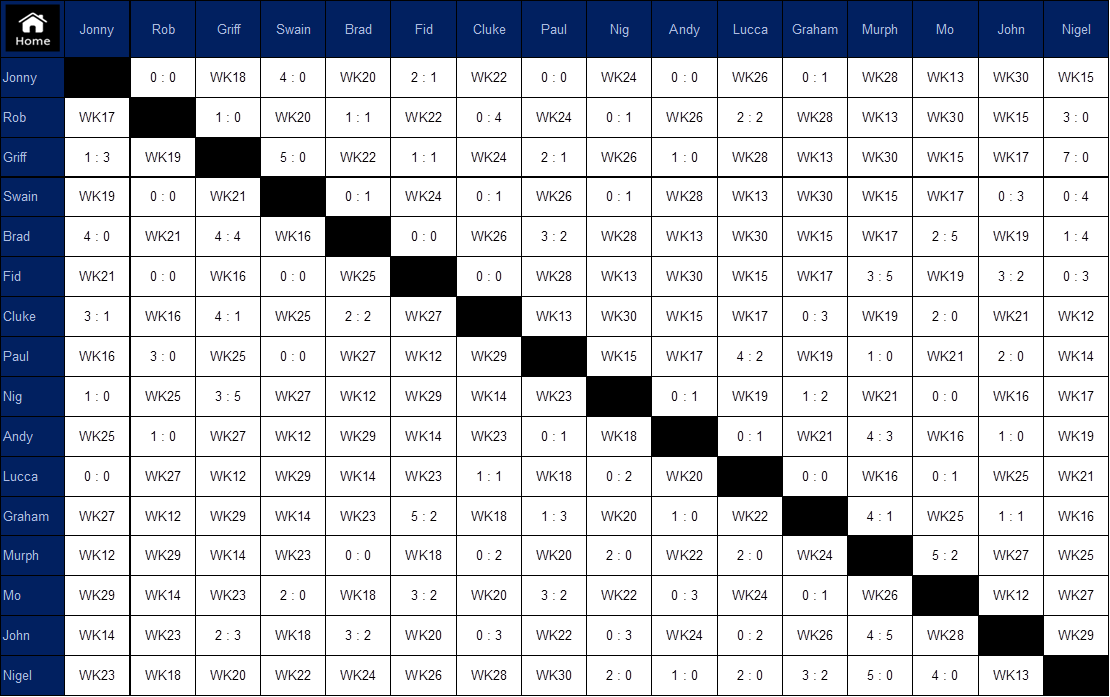Select the 5 : 2 score, Murph row, Mo column

pos(945,556)
